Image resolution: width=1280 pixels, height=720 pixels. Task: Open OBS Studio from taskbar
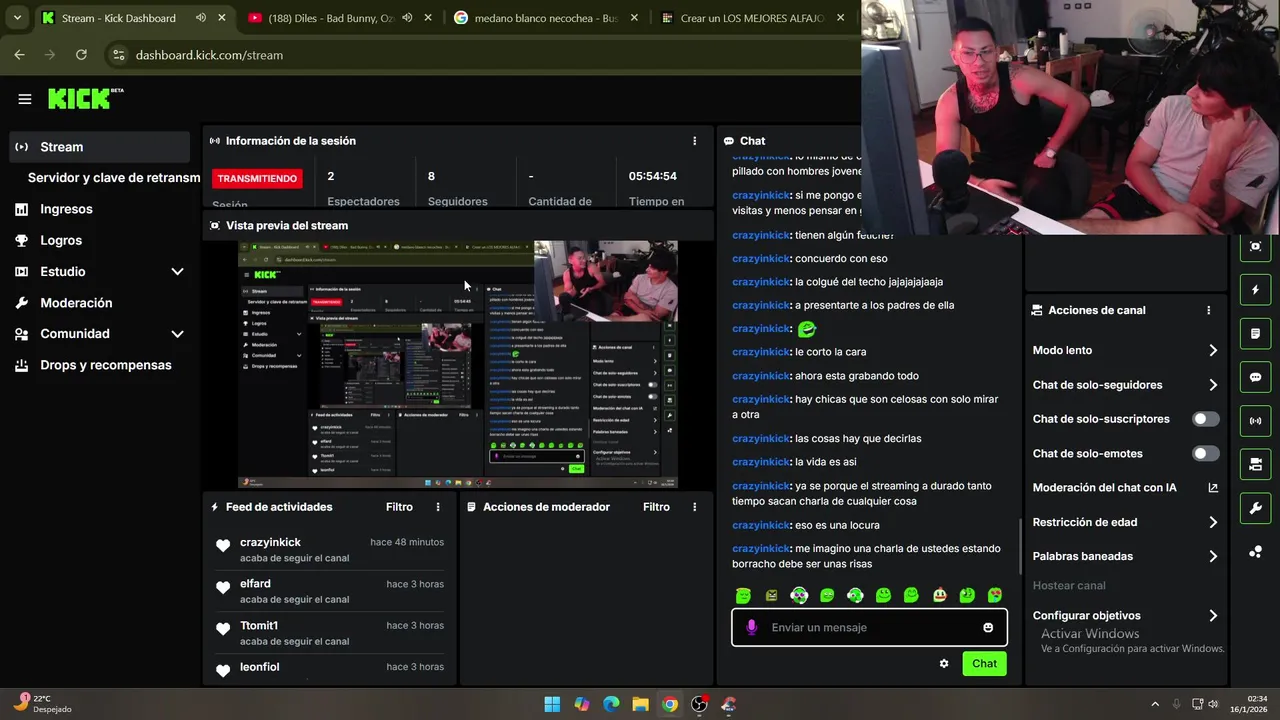[x=699, y=704]
